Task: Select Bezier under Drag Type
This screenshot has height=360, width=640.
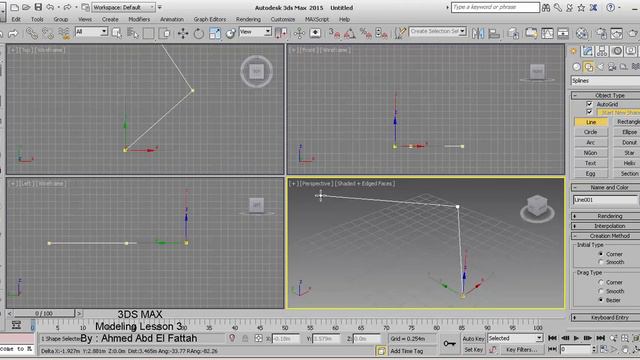Action: (x=601, y=300)
